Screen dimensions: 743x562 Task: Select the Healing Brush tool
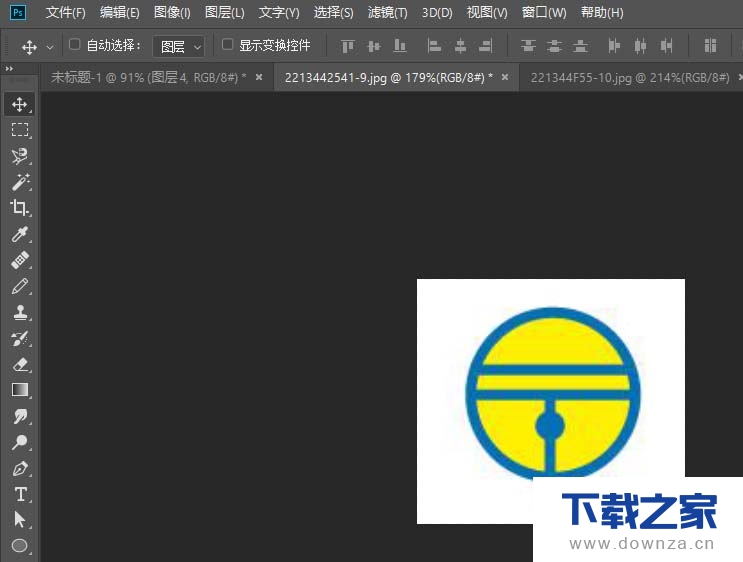tap(19, 260)
